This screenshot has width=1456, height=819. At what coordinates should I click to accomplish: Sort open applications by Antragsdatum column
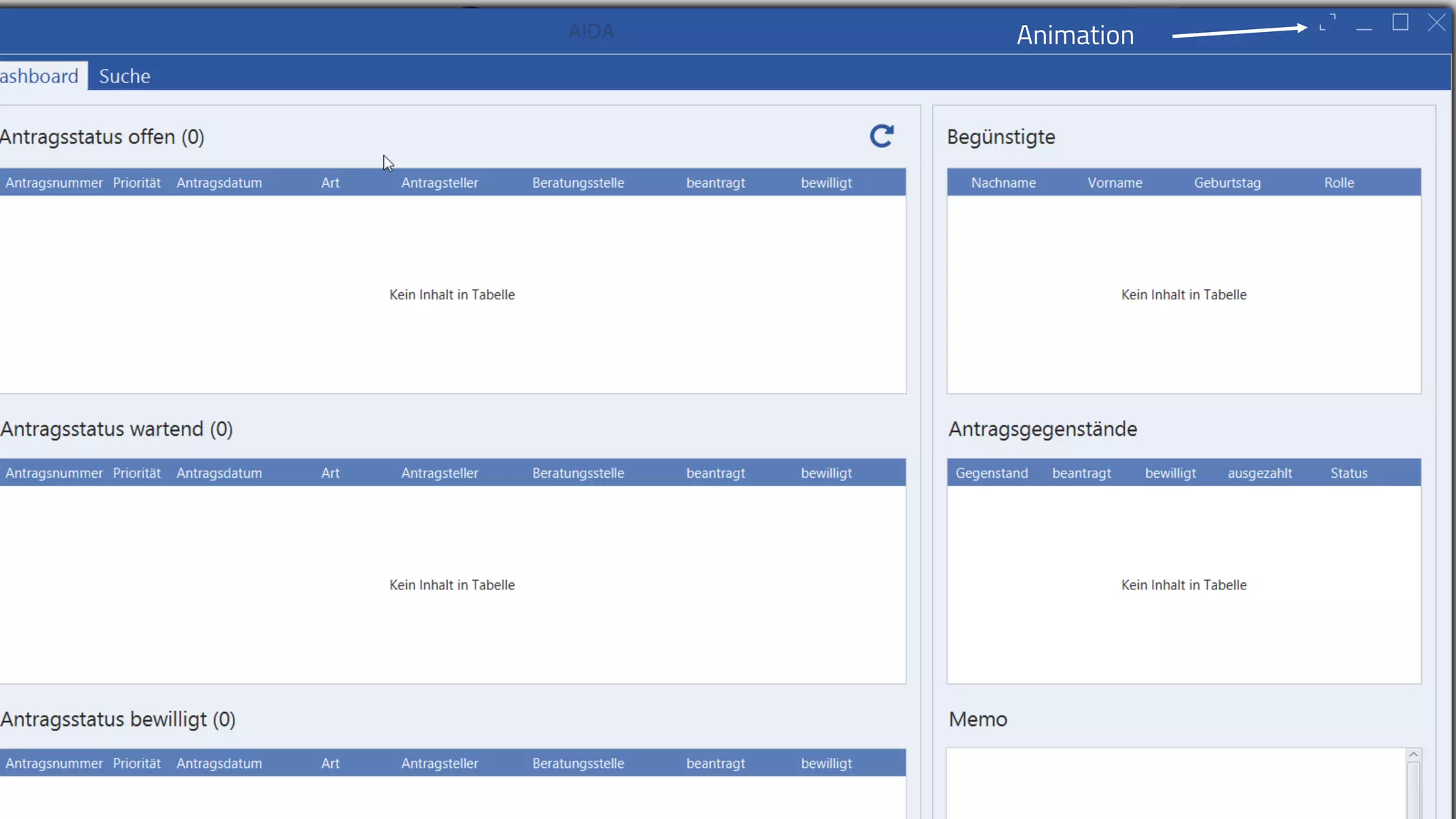pos(219,183)
